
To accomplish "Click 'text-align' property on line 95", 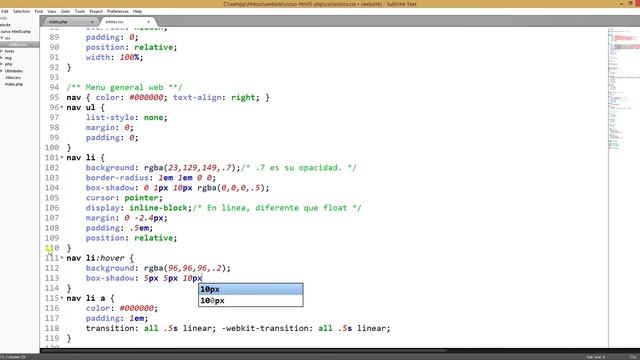I will 197,98.
